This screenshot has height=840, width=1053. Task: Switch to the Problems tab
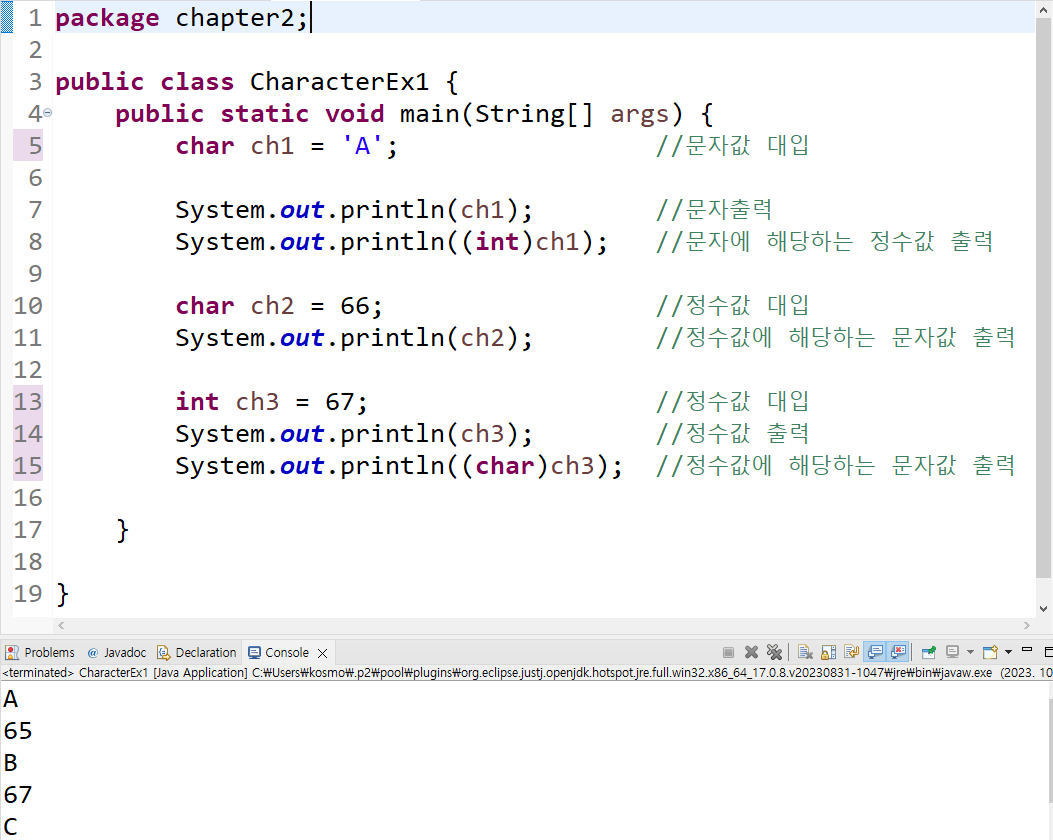point(40,652)
